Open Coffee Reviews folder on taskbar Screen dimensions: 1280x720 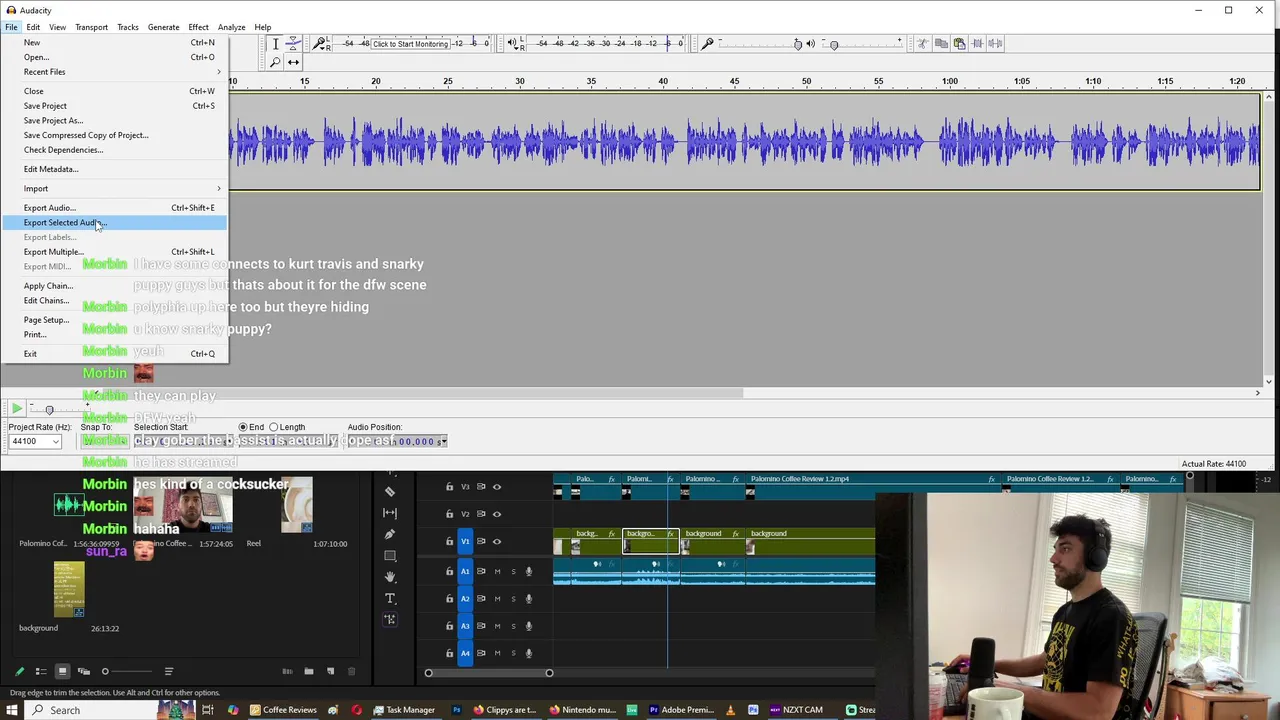coord(283,710)
